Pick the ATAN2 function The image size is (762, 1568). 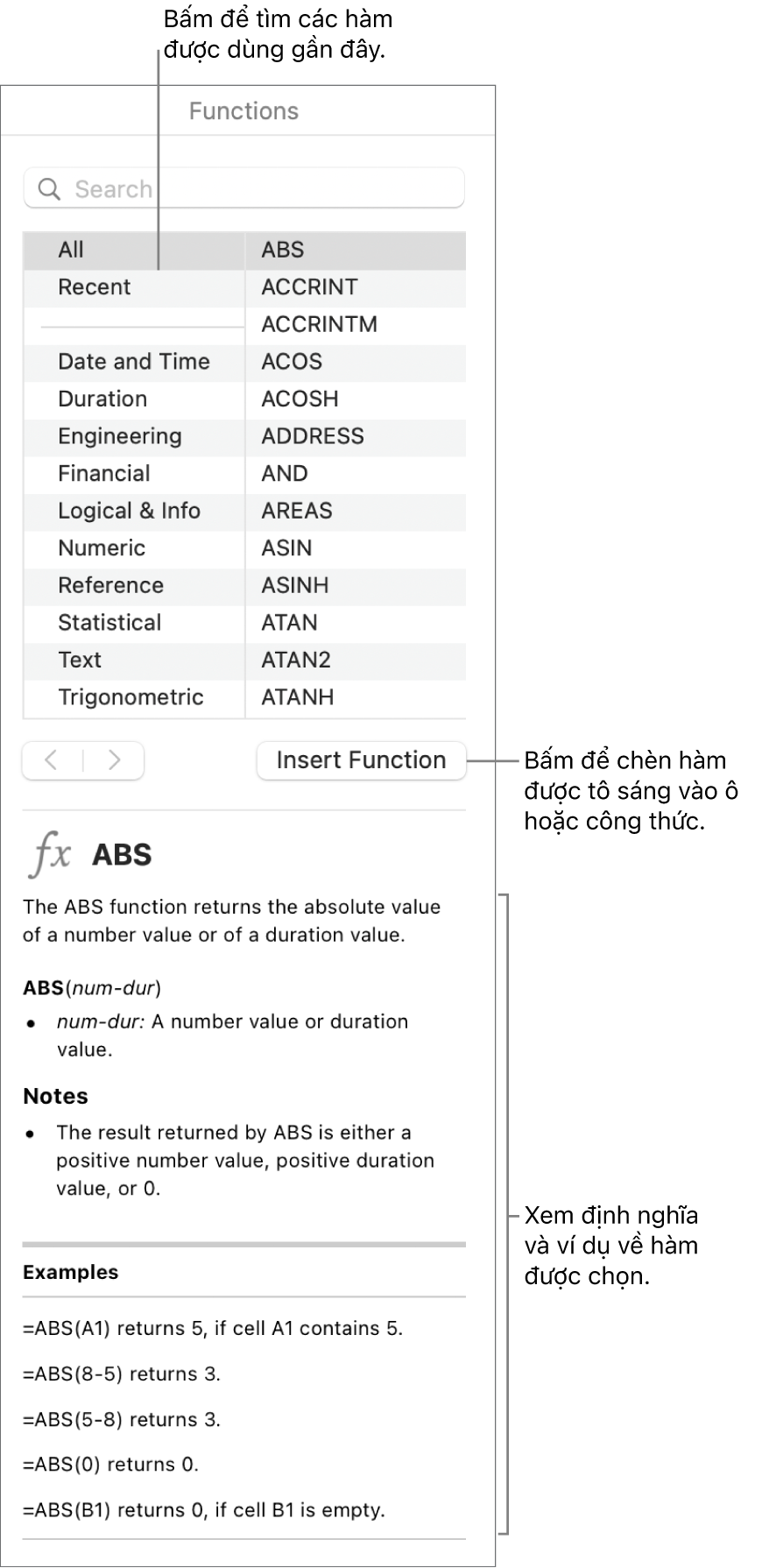[x=296, y=660]
